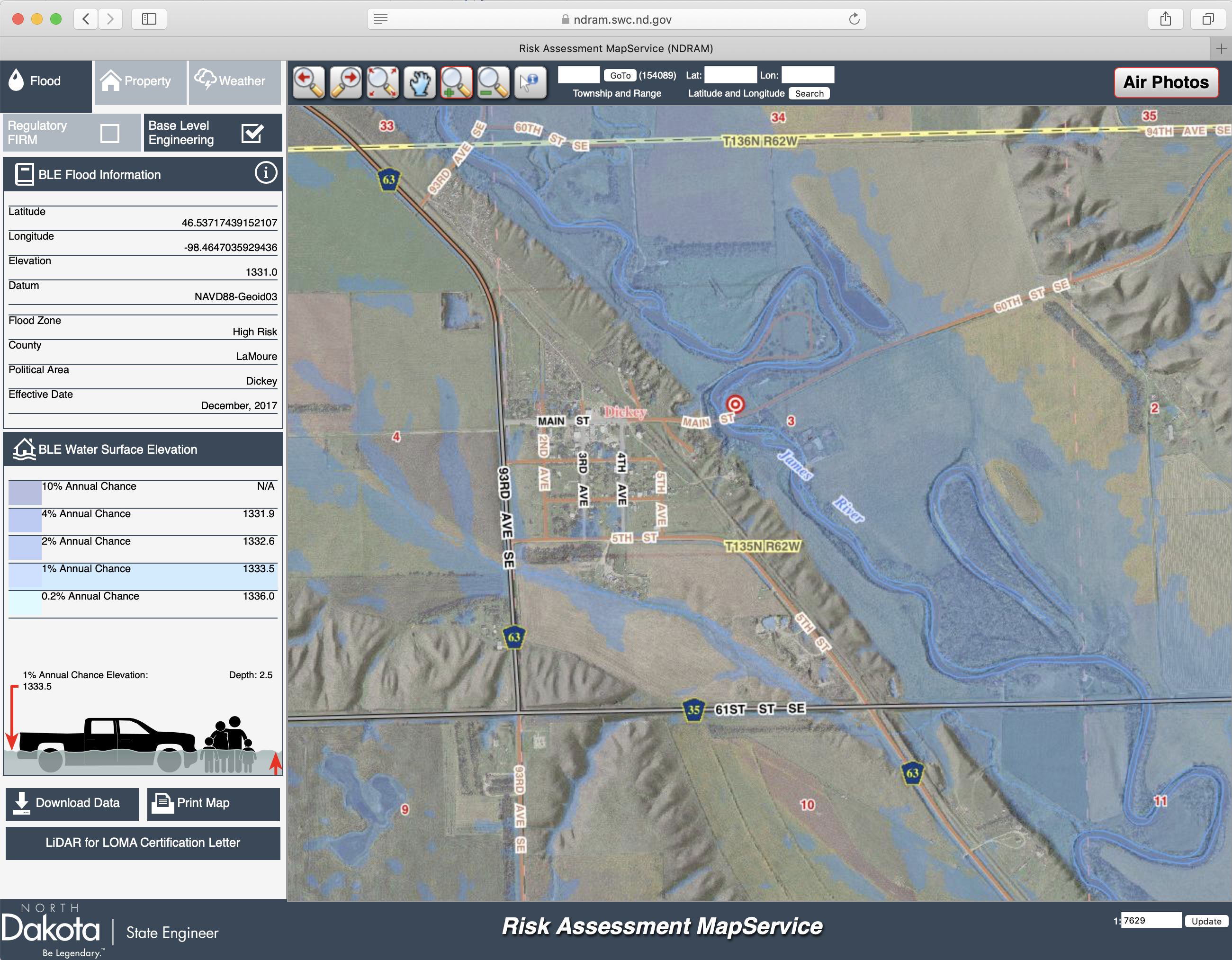Enable the Regulatory FIRM checkbox
The image size is (1232, 960).
[x=109, y=133]
